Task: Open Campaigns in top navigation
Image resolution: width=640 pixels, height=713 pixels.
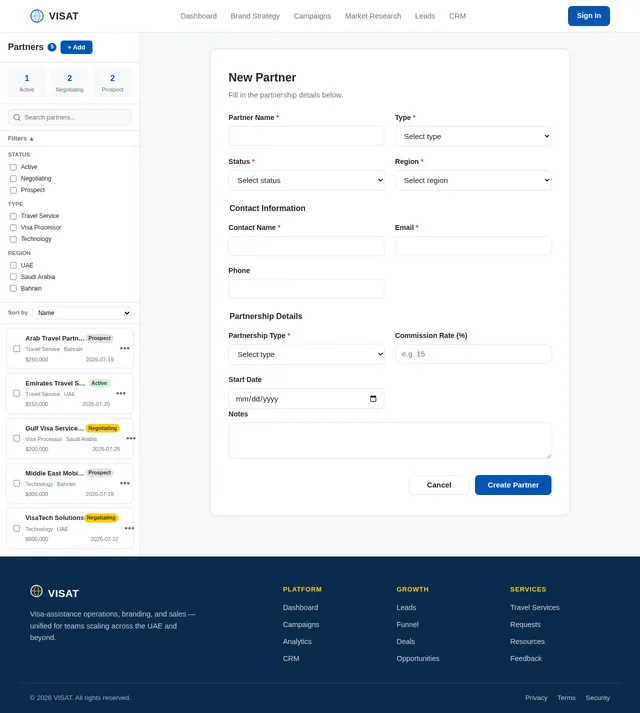Action: 312,16
